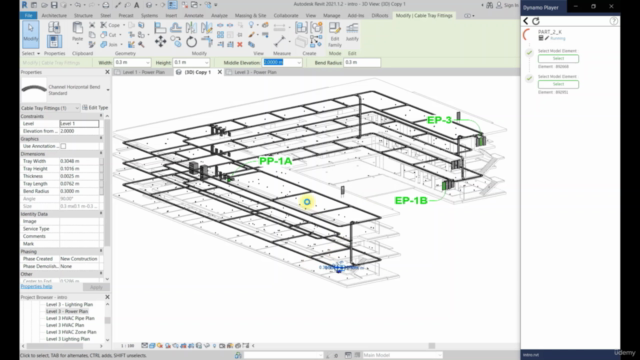Image resolution: width=640 pixels, height=360 pixels.
Task: Click the Print icon in quick access toolbar
Action: coord(105,5)
